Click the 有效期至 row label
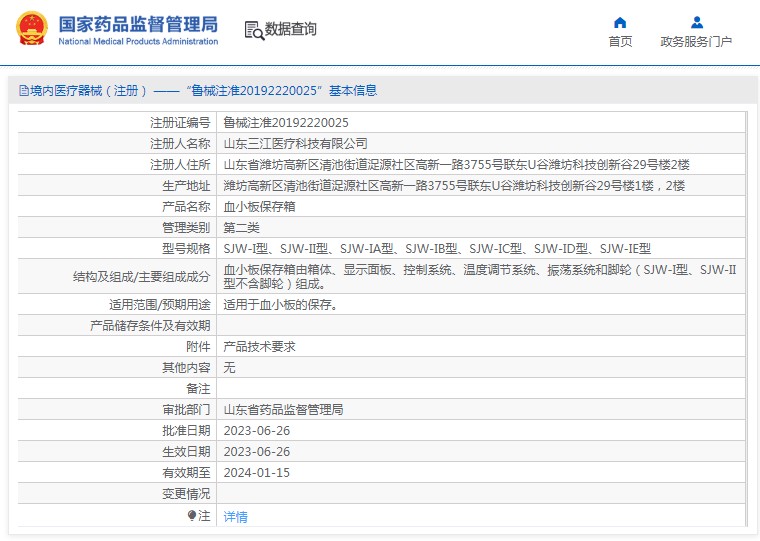 pos(186,472)
